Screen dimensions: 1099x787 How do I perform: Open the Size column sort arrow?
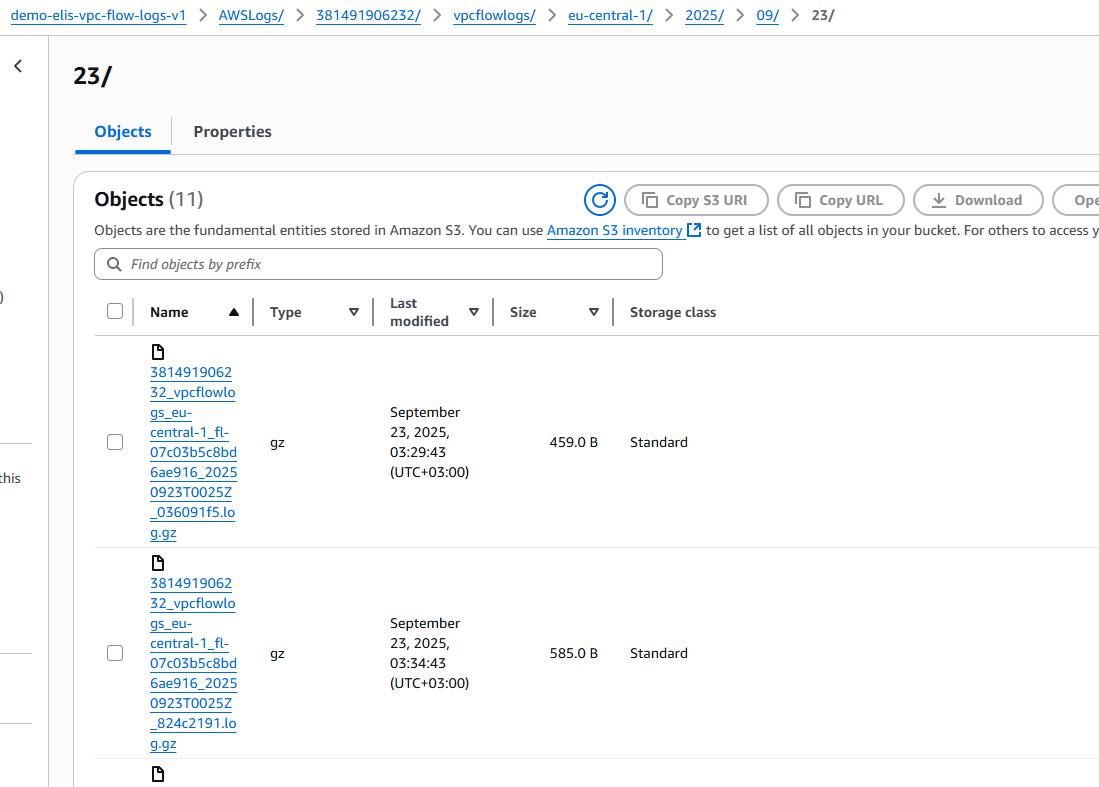point(593,312)
